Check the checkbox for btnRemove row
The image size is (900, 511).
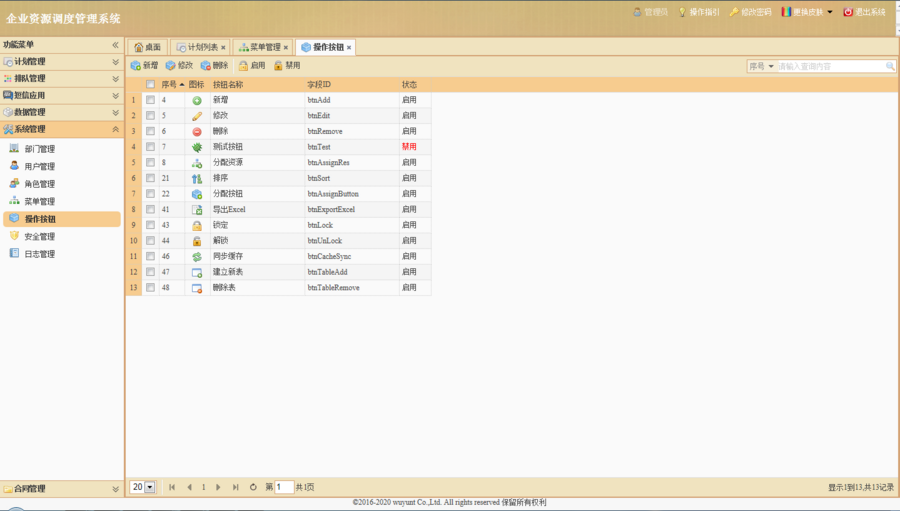(x=150, y=131)
